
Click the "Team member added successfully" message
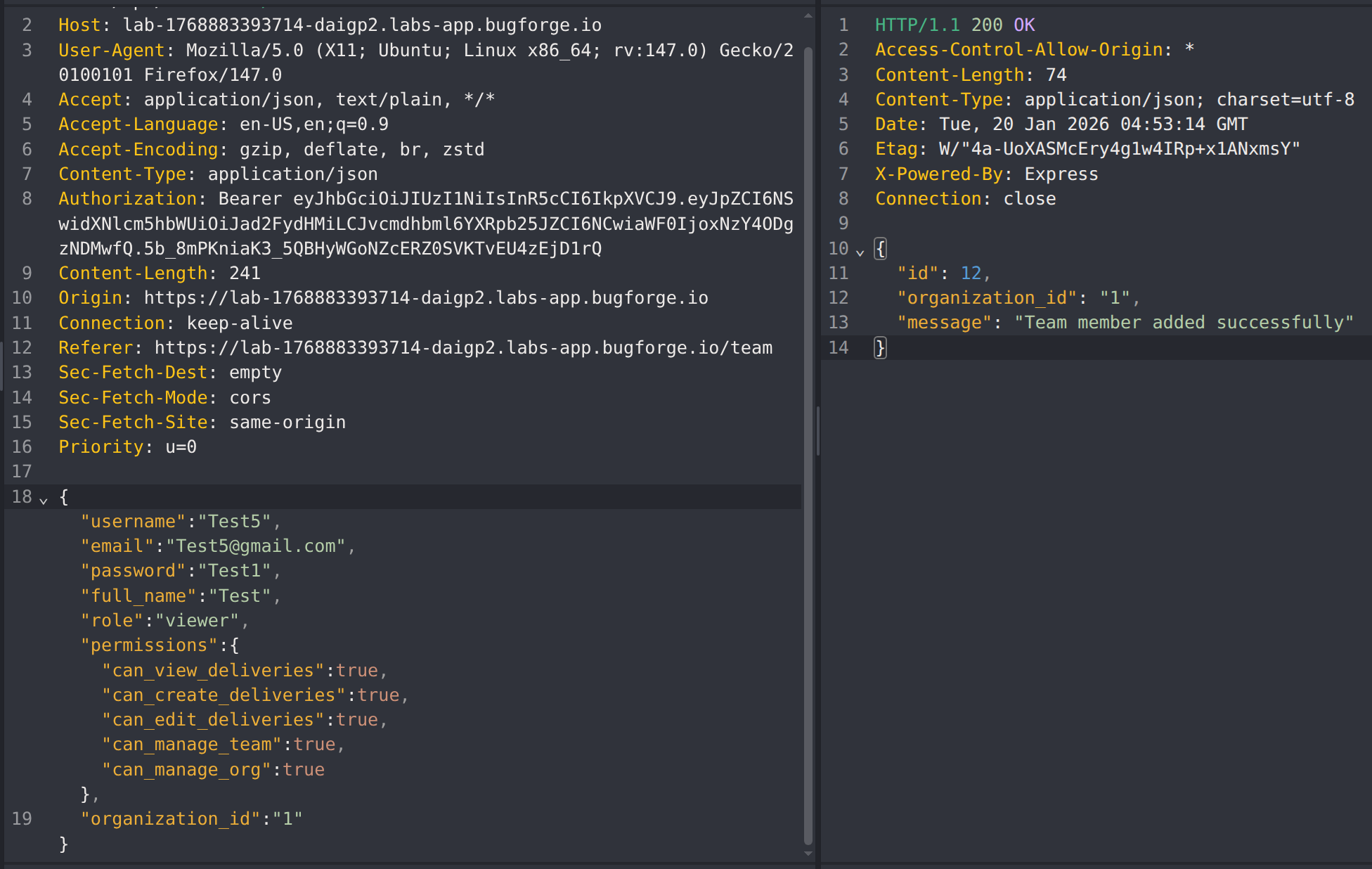coord(1184,323)
